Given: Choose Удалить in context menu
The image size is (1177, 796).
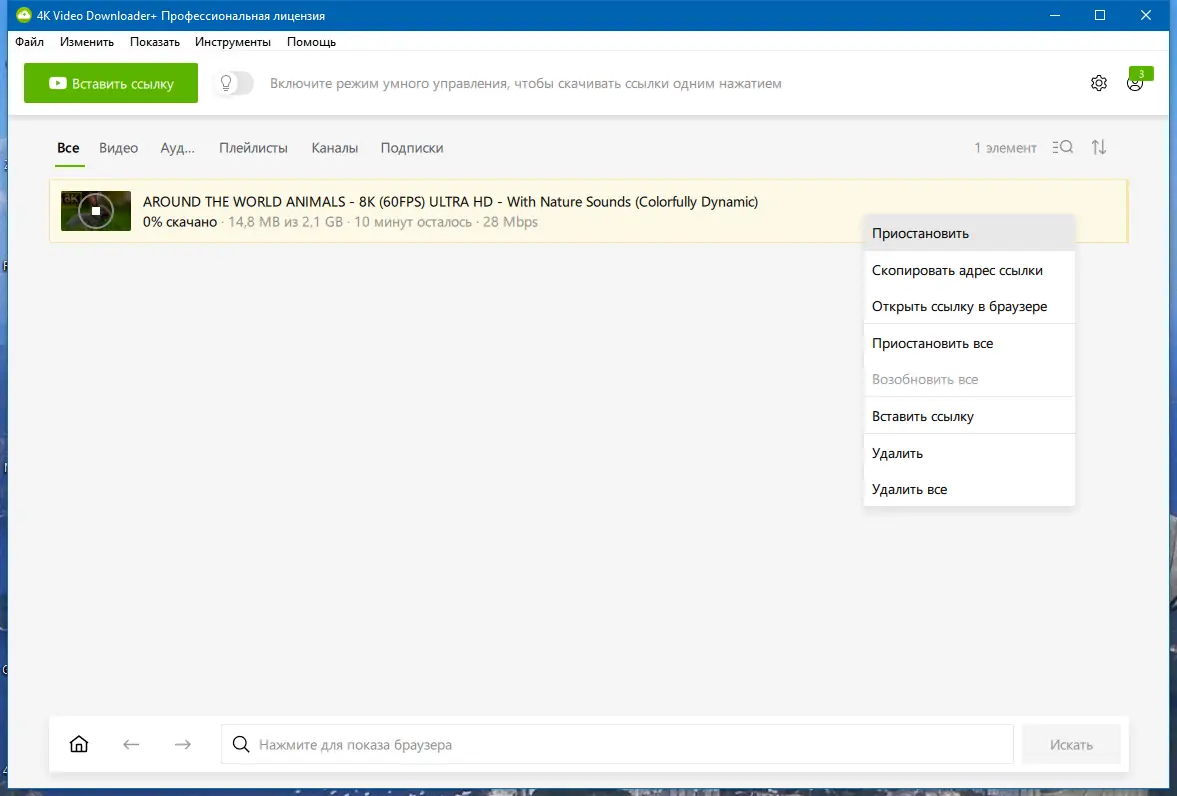Looking at the screenshot, I should 969,453.
